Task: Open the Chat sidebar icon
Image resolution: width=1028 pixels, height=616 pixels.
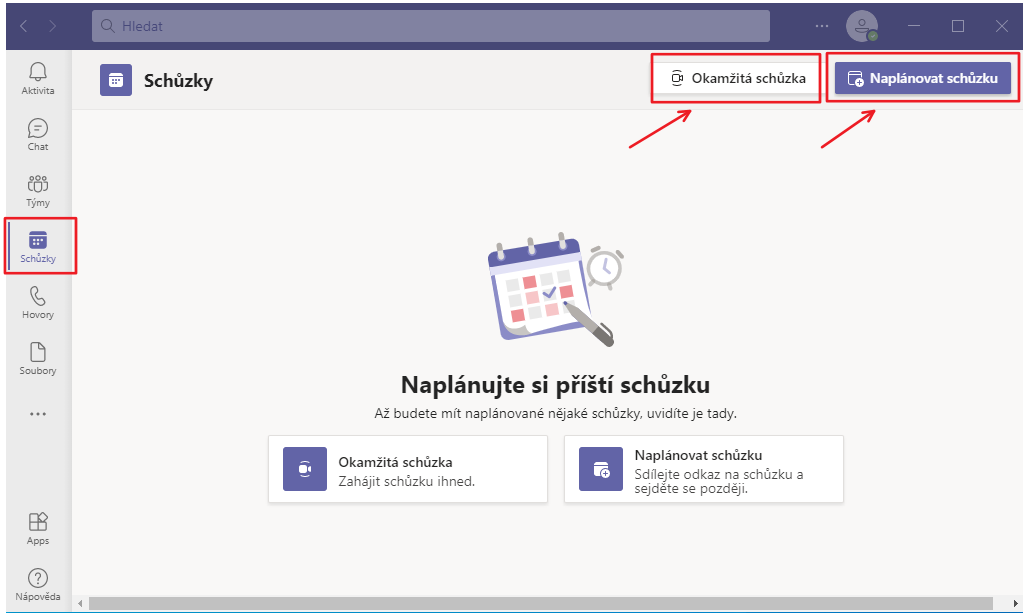Action: click(x=38, y=134)
